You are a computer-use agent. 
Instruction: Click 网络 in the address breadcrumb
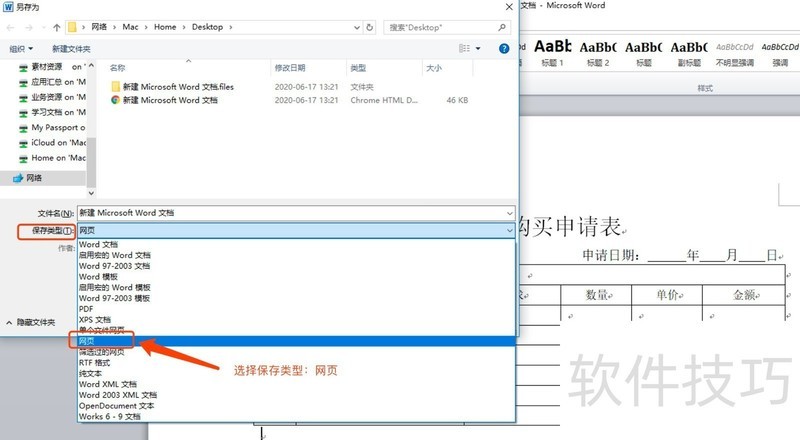point(99,27)
